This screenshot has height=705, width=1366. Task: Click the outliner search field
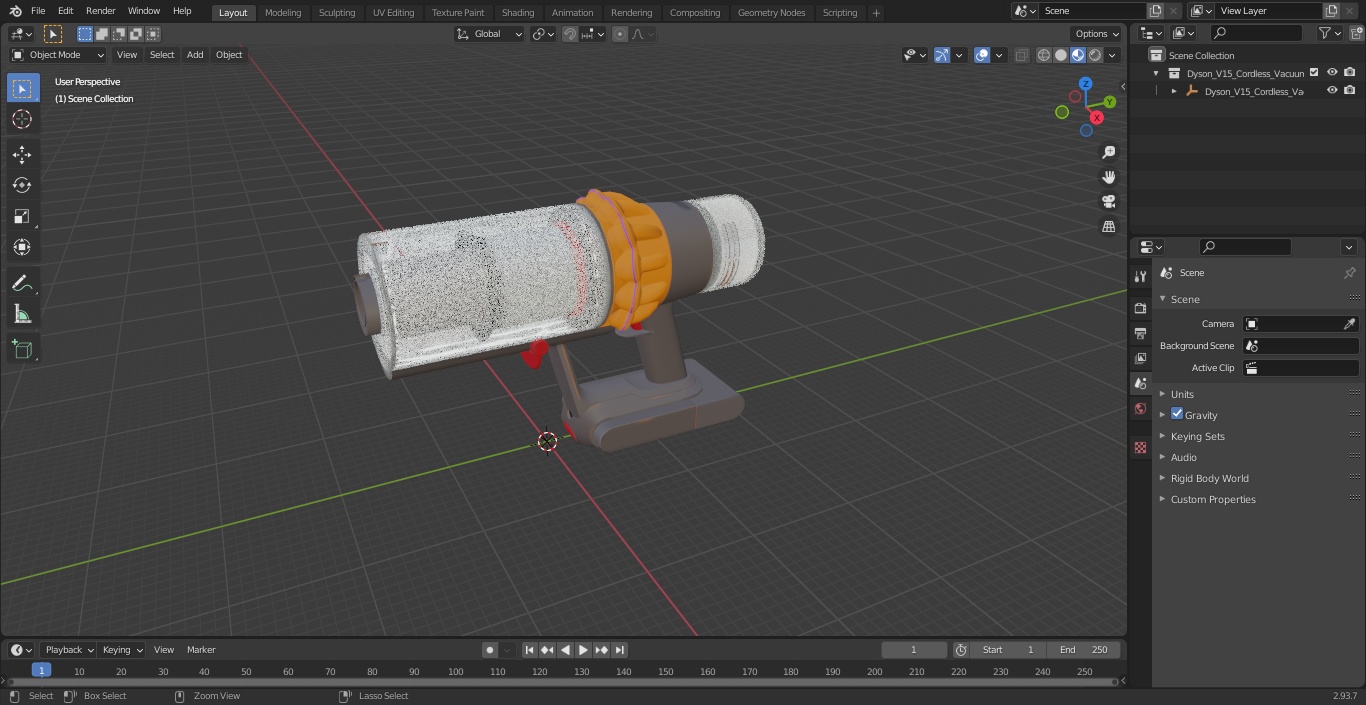click(1255, 34)
